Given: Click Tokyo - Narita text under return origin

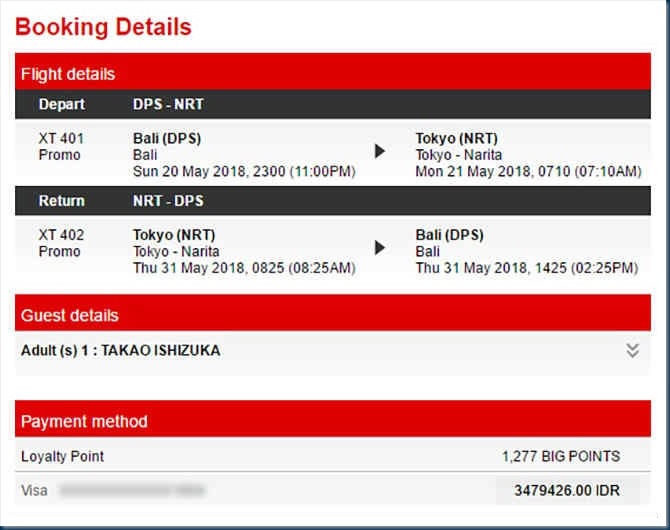Looking at the screenshot, I should pyautogui.click(x=176, y=251).
